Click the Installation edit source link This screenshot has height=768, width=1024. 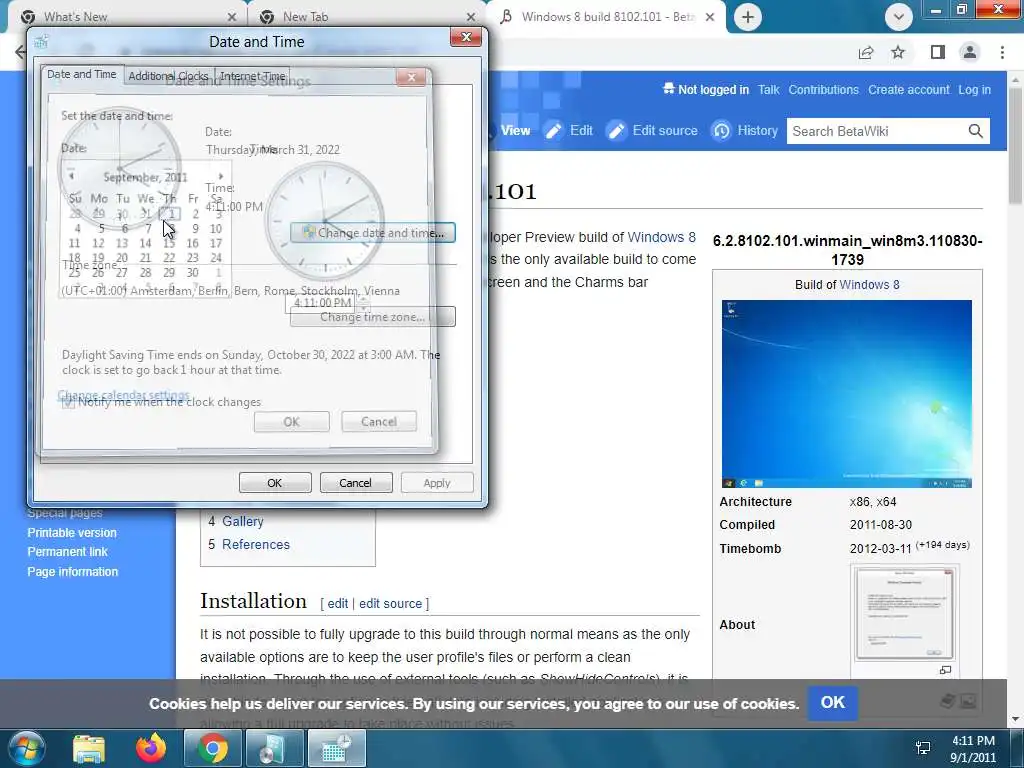pyautogui.click(x=391, y=603)
